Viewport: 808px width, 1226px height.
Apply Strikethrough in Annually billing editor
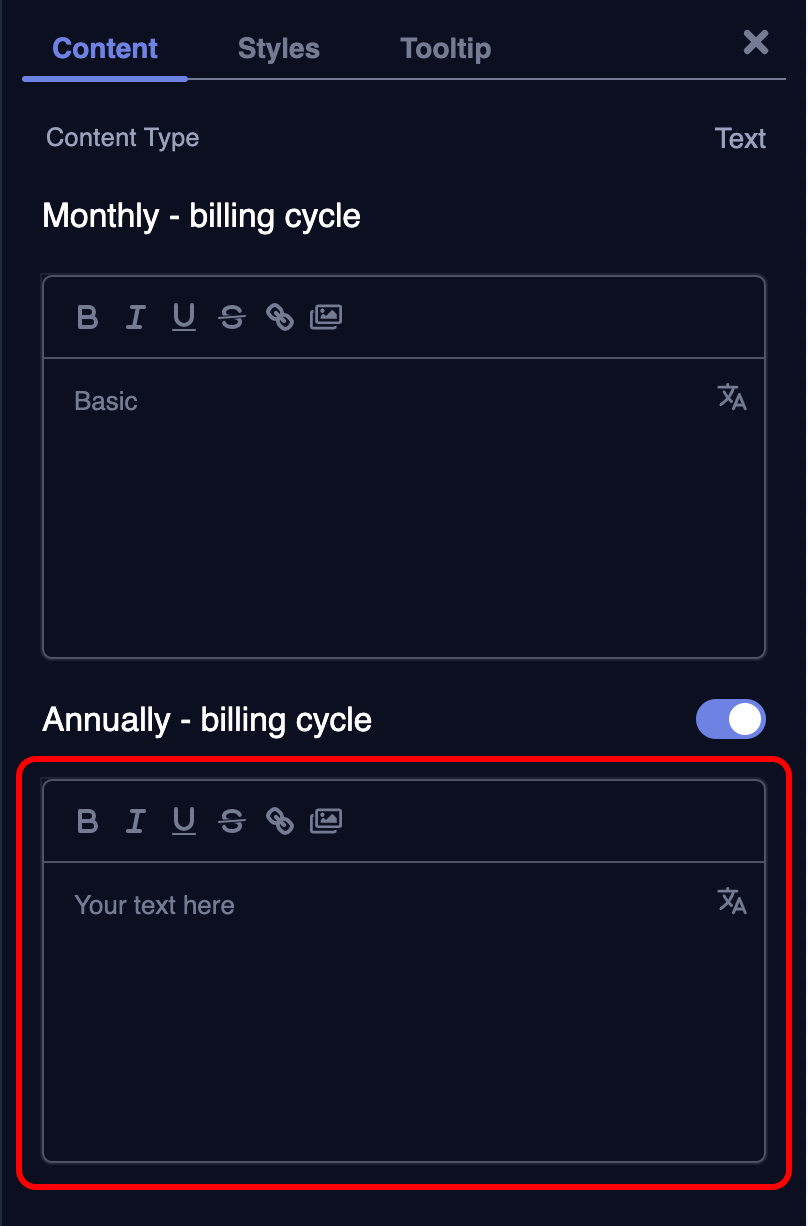[232, 822]
